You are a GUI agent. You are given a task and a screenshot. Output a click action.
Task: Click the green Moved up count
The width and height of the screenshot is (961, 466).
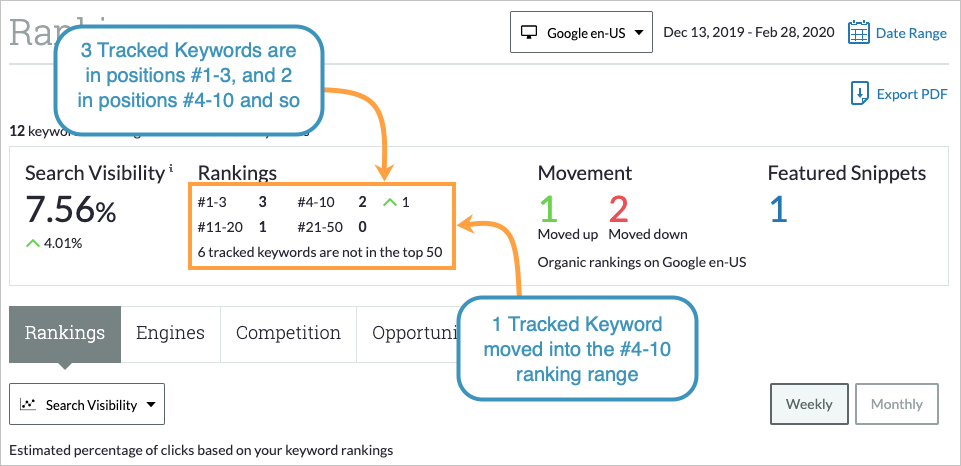click(547, 209)
